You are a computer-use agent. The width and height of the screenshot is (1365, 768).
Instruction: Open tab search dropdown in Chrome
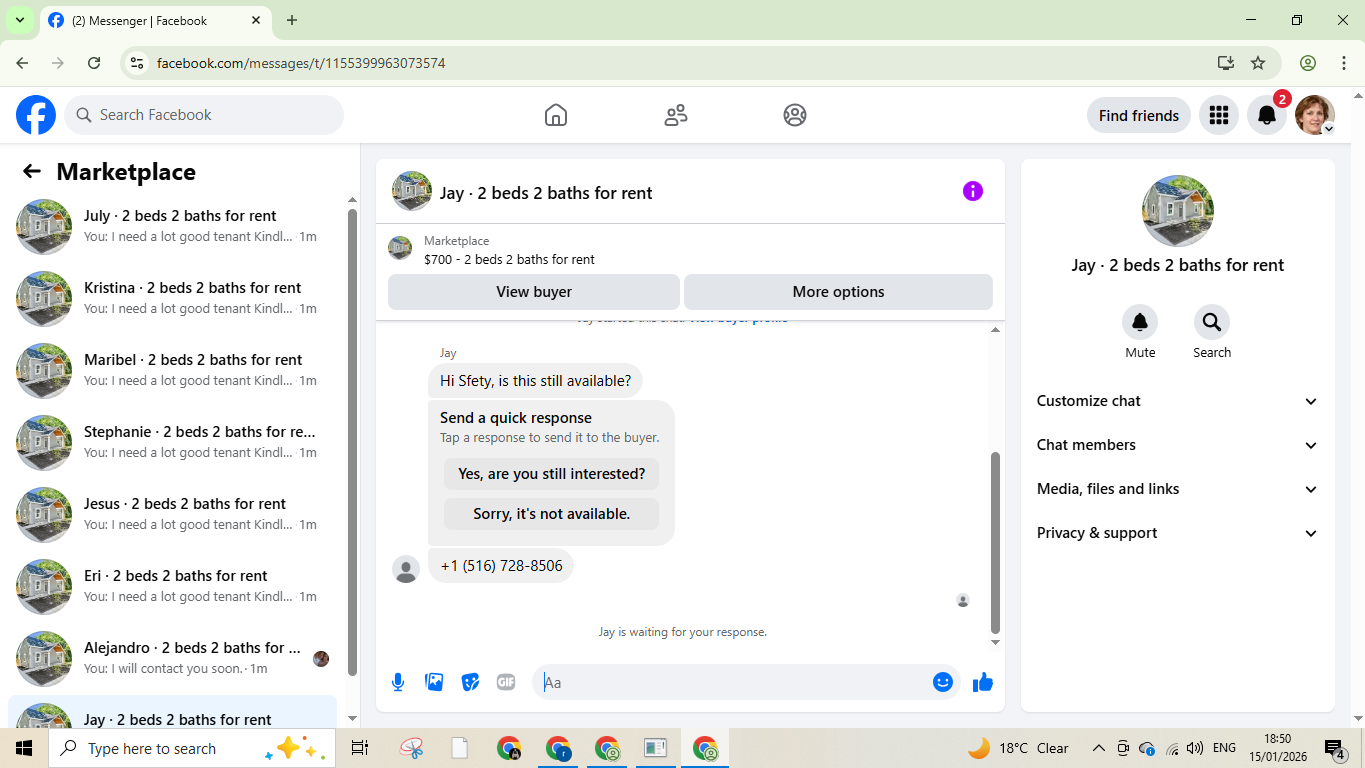pyautogui.click(x=19, y=20)
